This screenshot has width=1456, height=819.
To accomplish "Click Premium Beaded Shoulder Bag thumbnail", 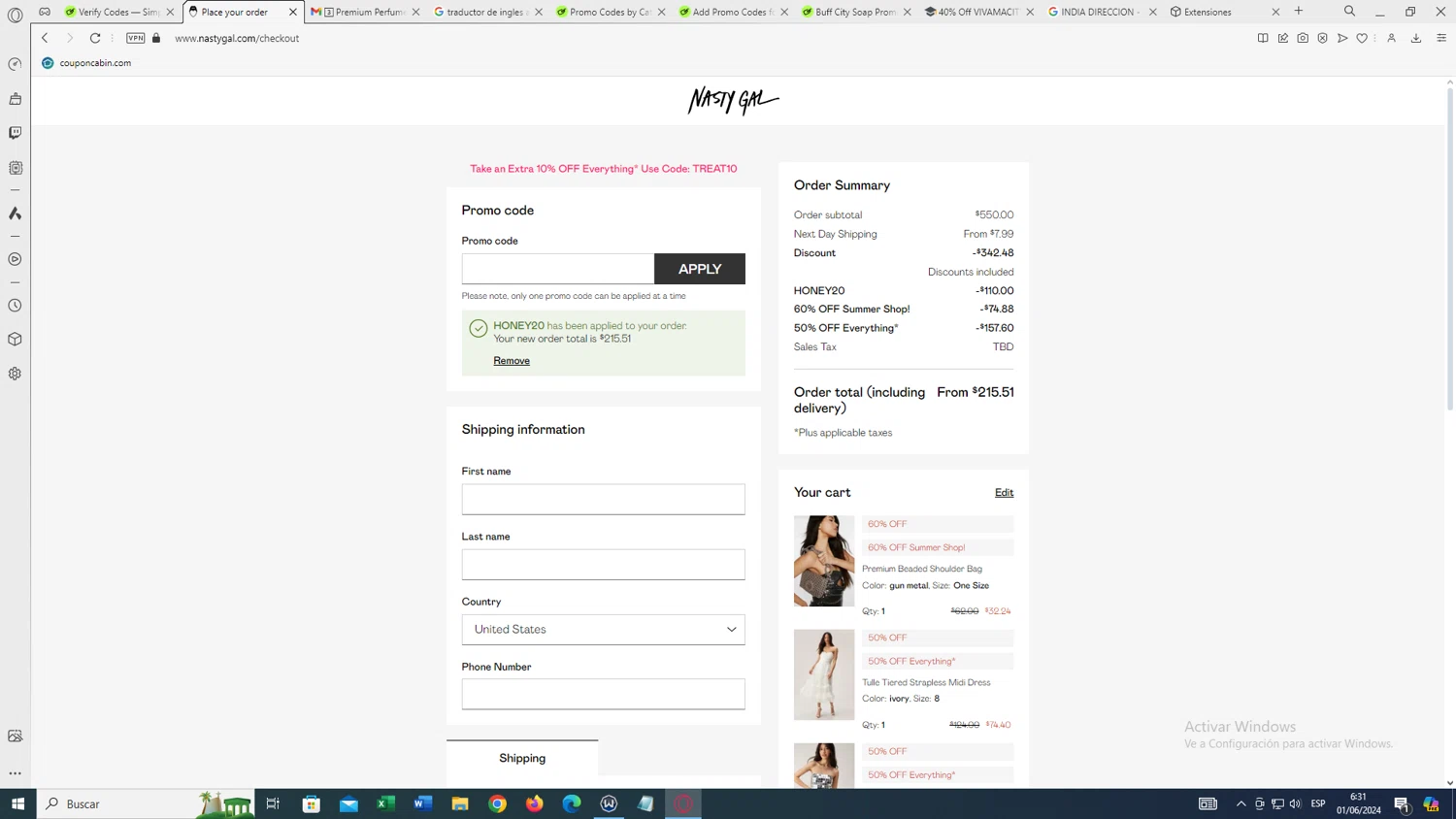I will [x=824, y=561].
